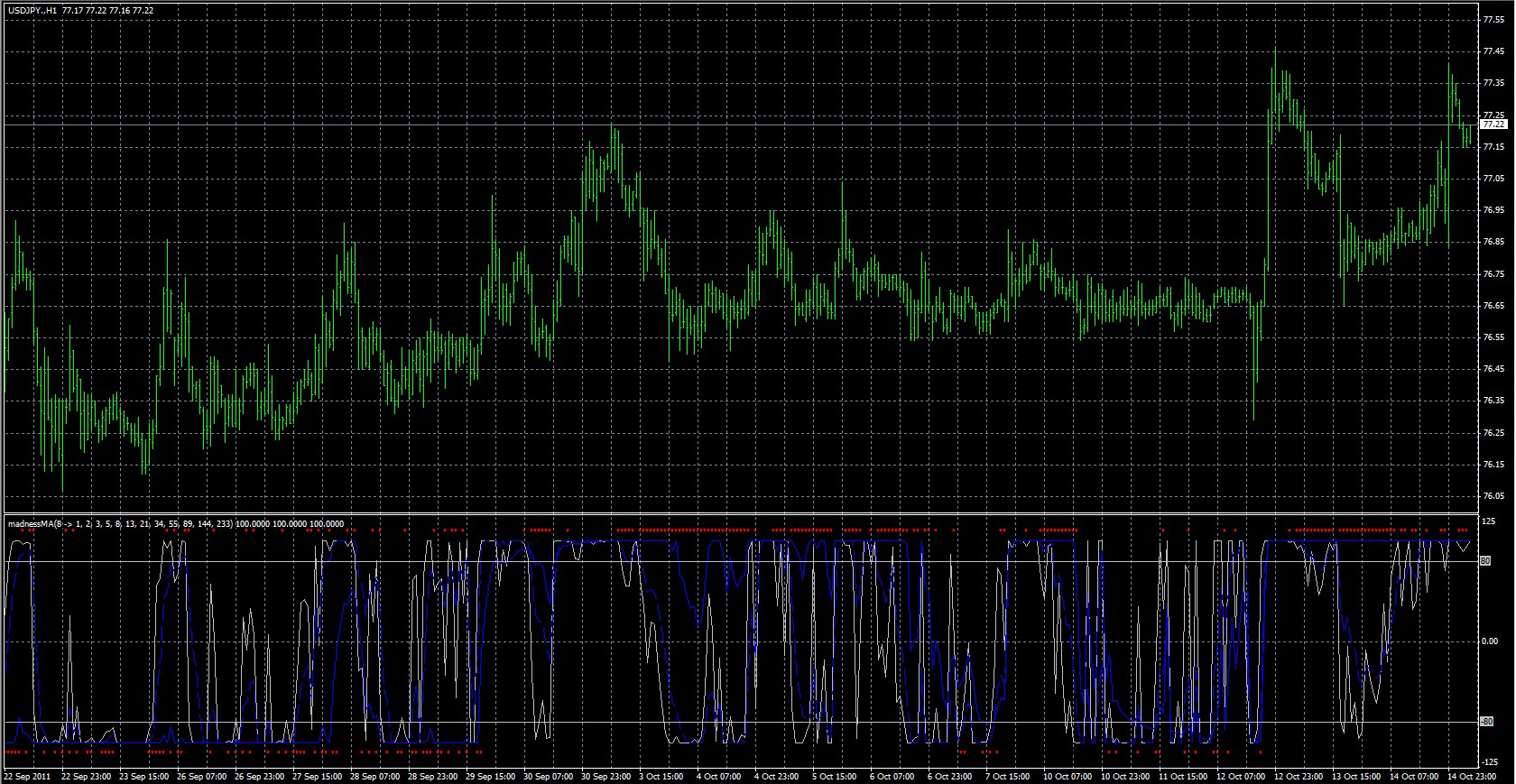Click the 22 Sep 2011 date label
Screen dimensions: 1516x784
pos(28,776)
